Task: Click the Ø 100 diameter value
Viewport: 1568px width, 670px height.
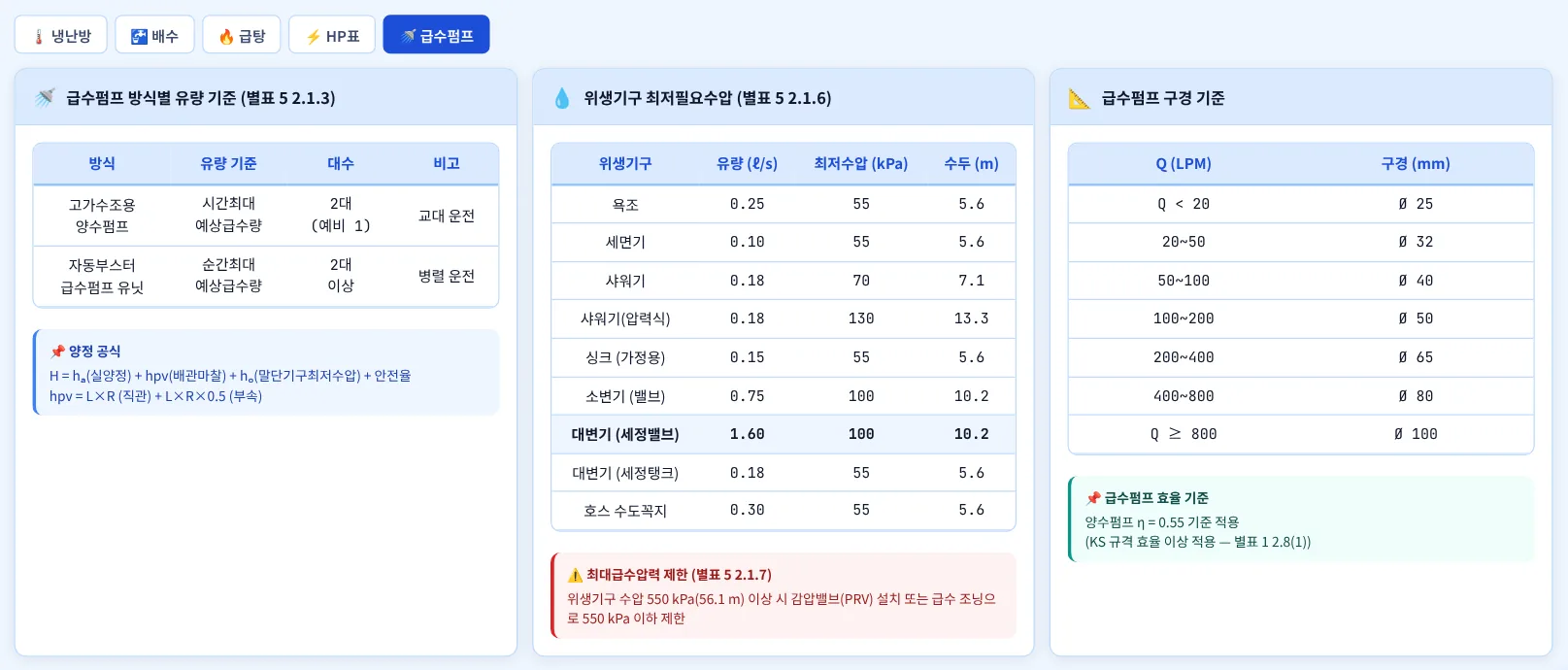Action: coord(1416,435)
